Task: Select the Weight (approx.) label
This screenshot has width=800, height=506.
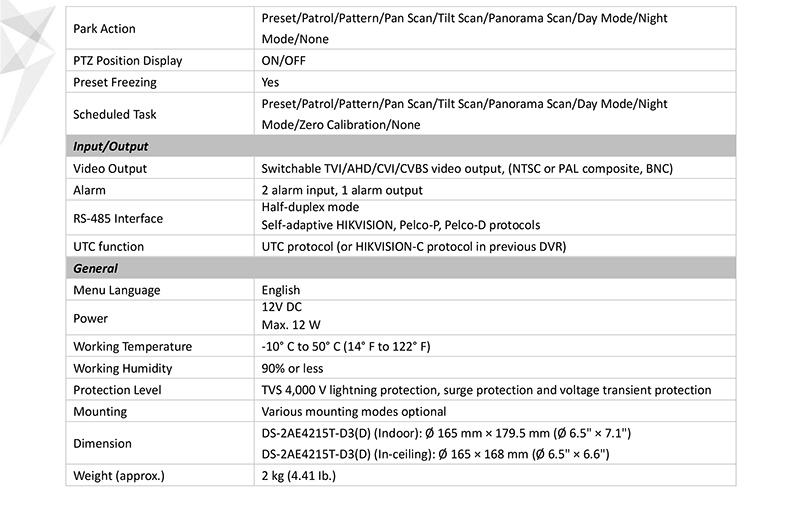Action: [119, 475]
